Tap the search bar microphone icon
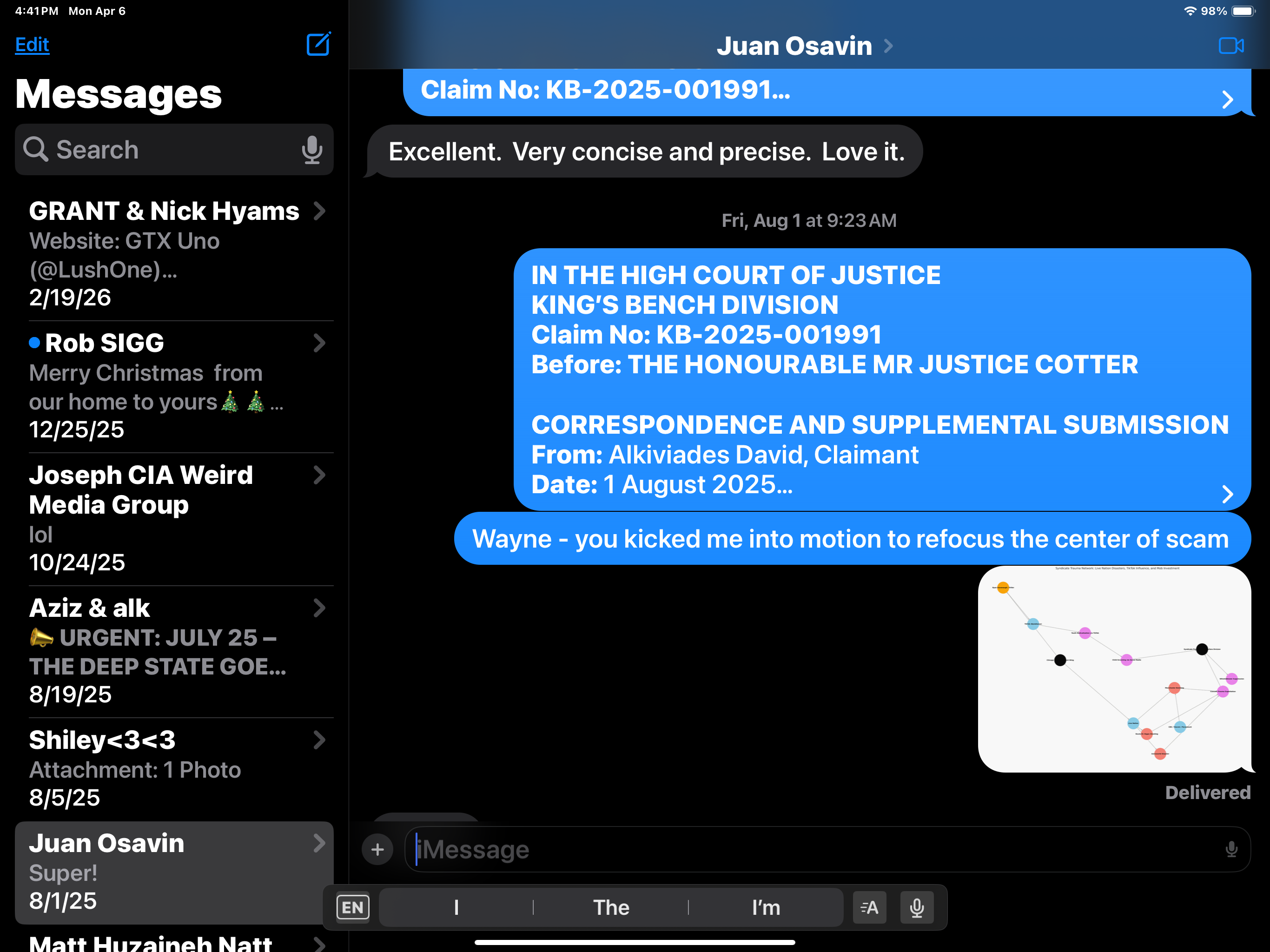 click(312, 150)
